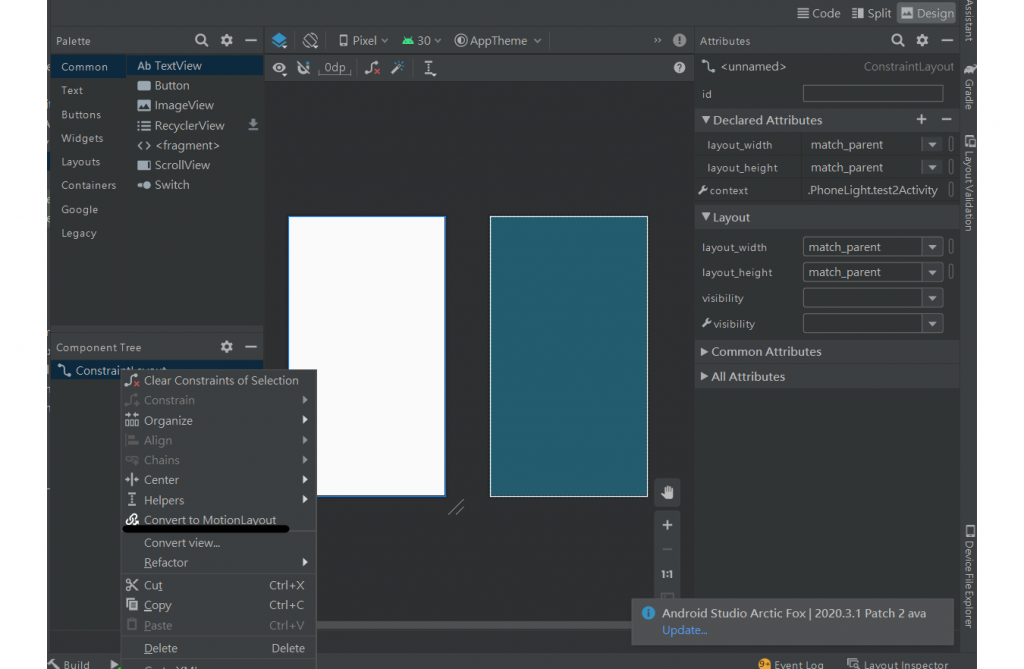
Task: Open Organize submenu
Action: (x=219, y=421)
